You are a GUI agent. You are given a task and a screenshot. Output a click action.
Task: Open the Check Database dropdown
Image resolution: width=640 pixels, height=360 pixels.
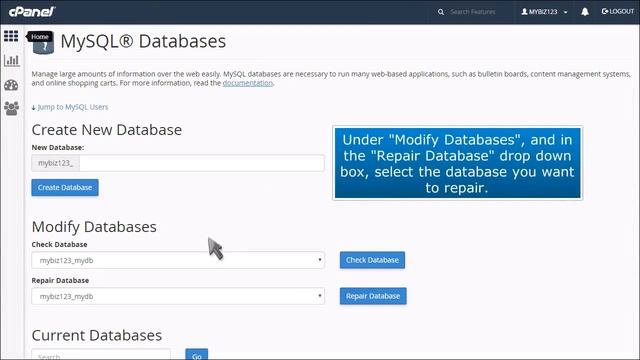pyautogui.click(x=178, y=260)
